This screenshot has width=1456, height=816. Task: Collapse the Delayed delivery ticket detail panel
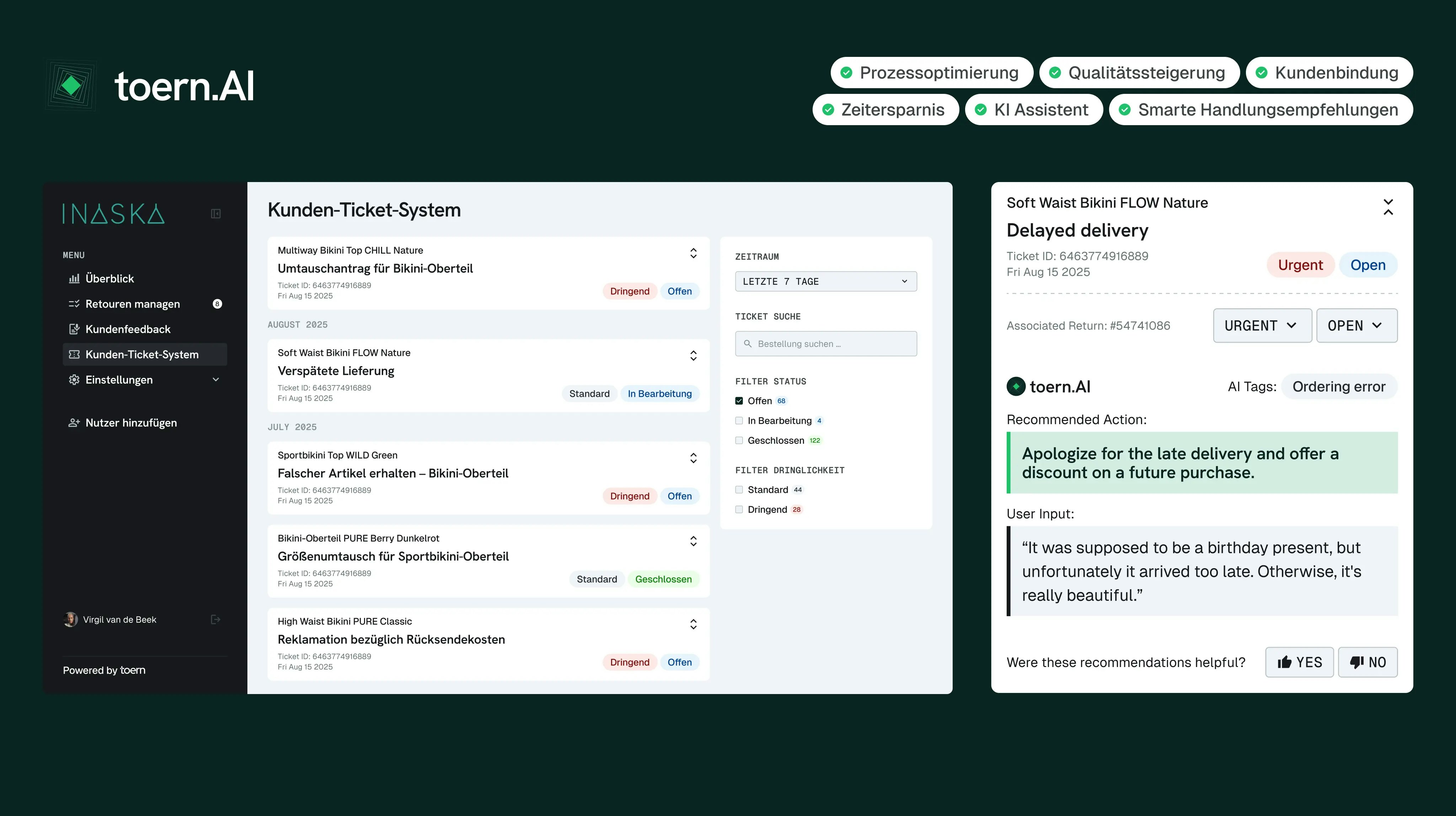point(1388,207)
